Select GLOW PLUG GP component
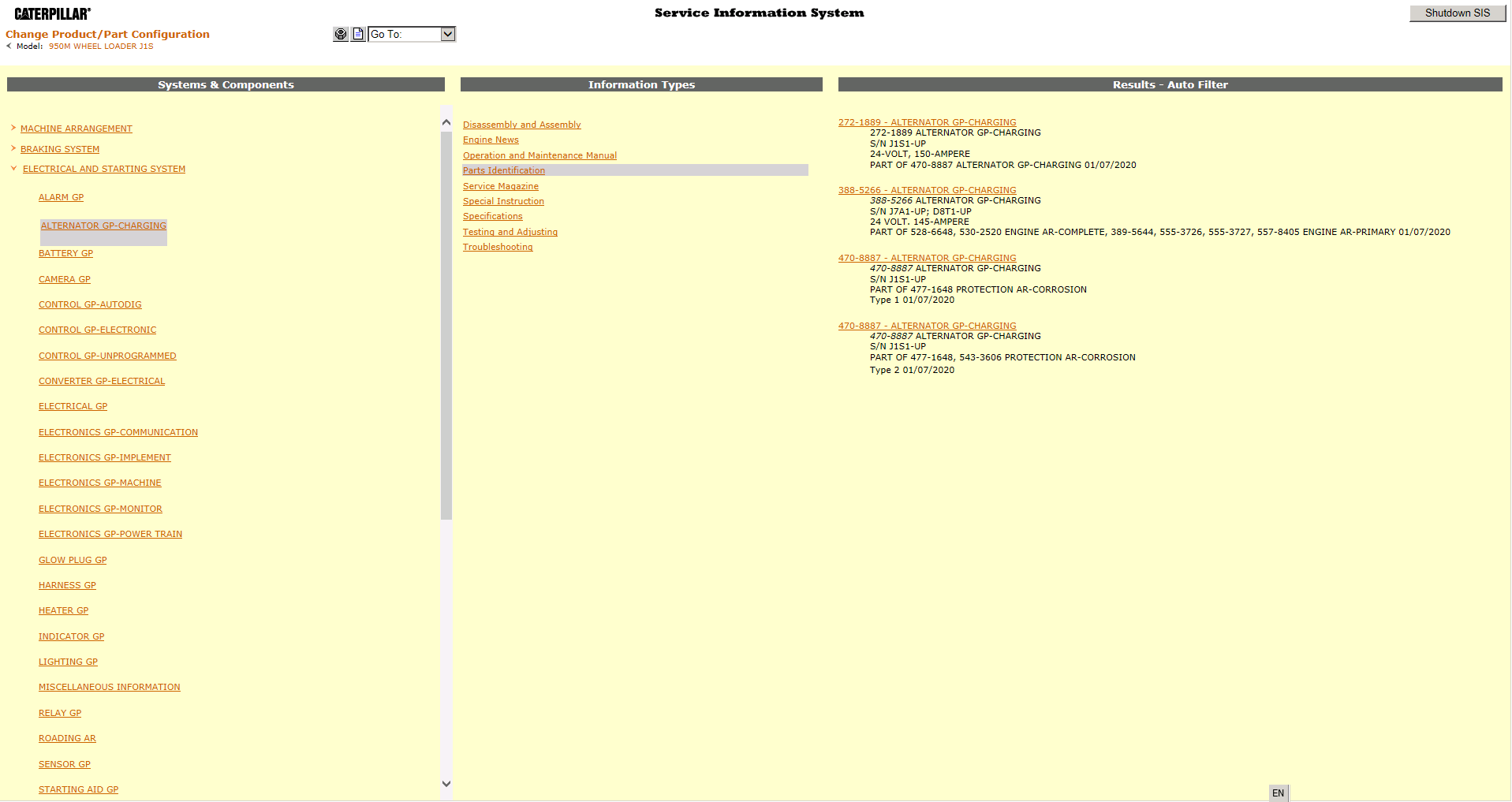 73,560
